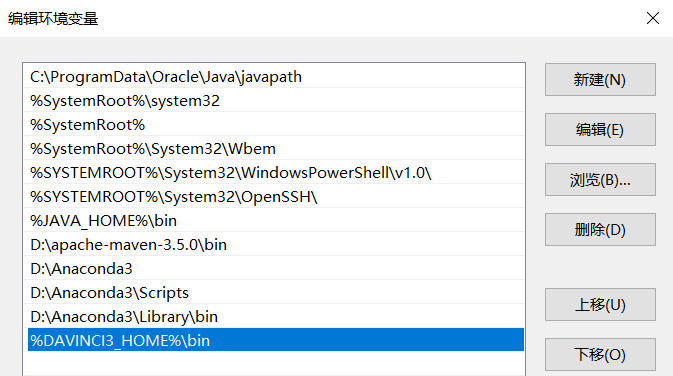
Task: Select the %SystemRoot%\System32\Wbem entry
Action: click(x=276, y=149)
